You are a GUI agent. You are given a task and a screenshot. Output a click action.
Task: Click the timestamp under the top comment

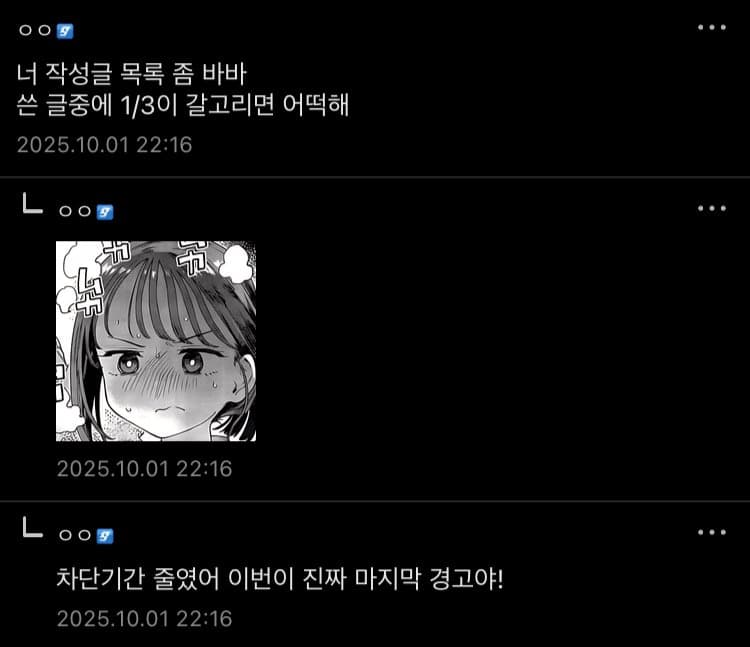point(104,145)
